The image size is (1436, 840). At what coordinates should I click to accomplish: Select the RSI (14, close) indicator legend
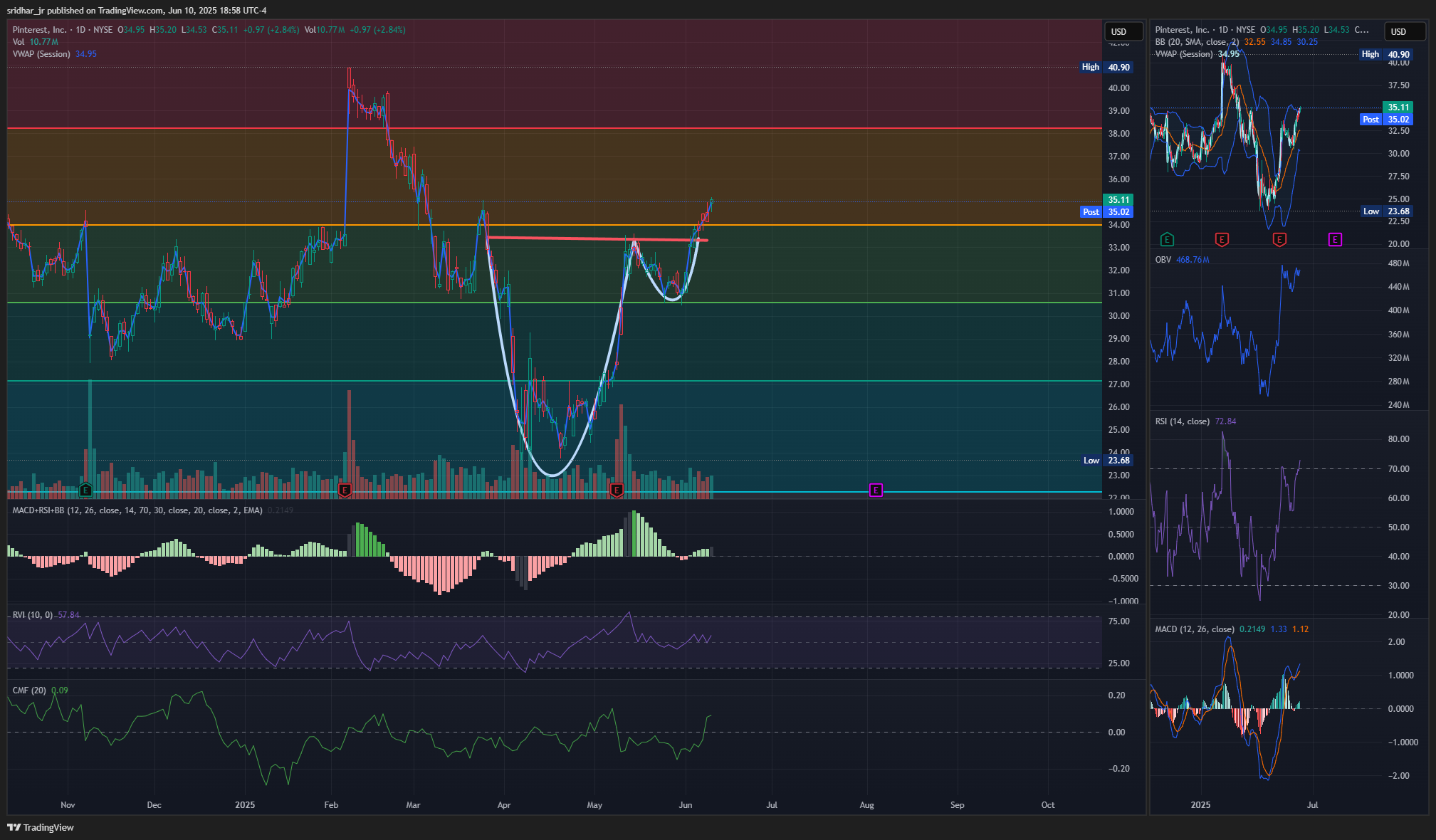(x=1195, y=421)
